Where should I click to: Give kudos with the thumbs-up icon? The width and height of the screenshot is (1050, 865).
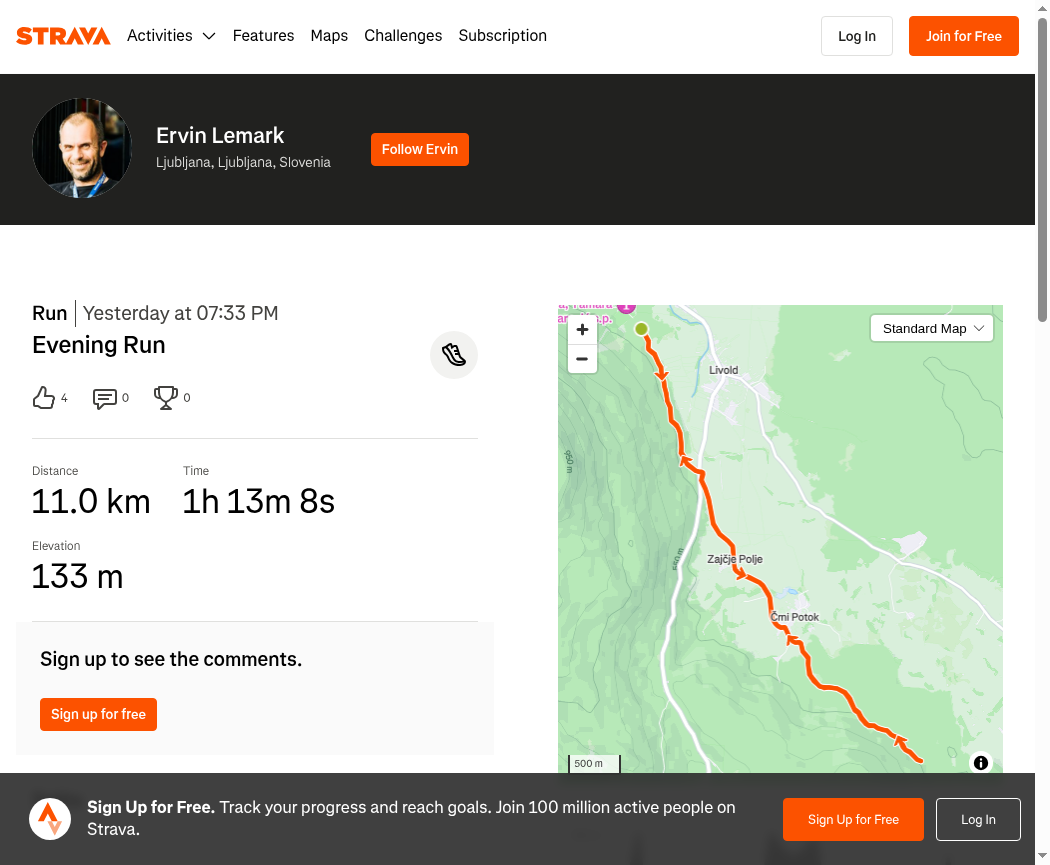tap(44, 398)
